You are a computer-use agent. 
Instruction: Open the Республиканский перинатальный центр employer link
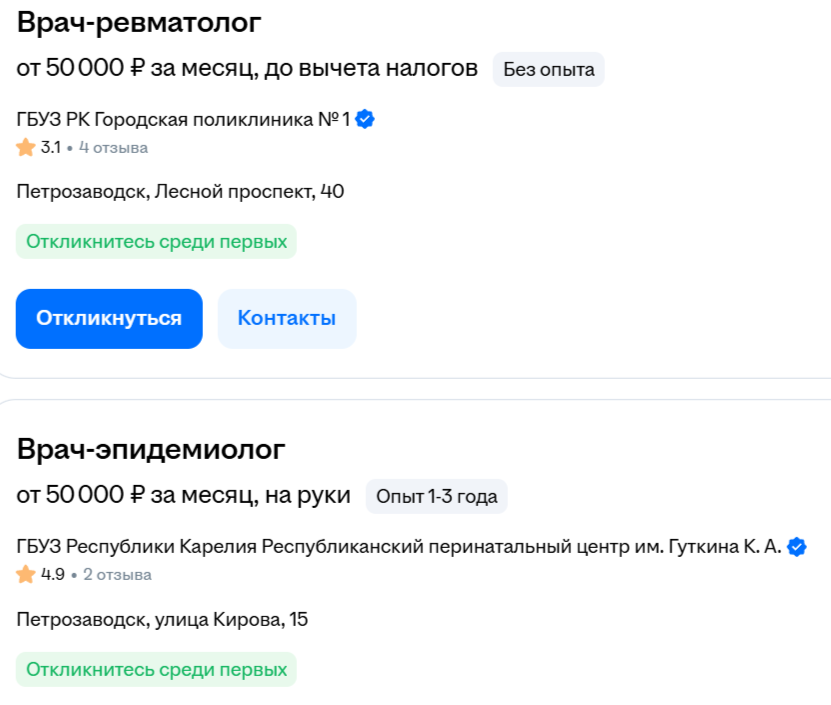[399, 547]
